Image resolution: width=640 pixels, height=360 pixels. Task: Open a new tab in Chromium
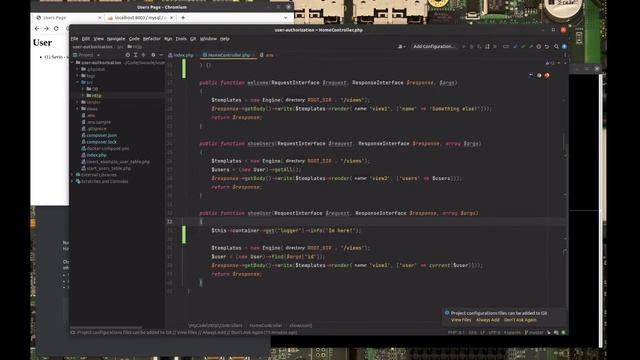click(183, 18)
